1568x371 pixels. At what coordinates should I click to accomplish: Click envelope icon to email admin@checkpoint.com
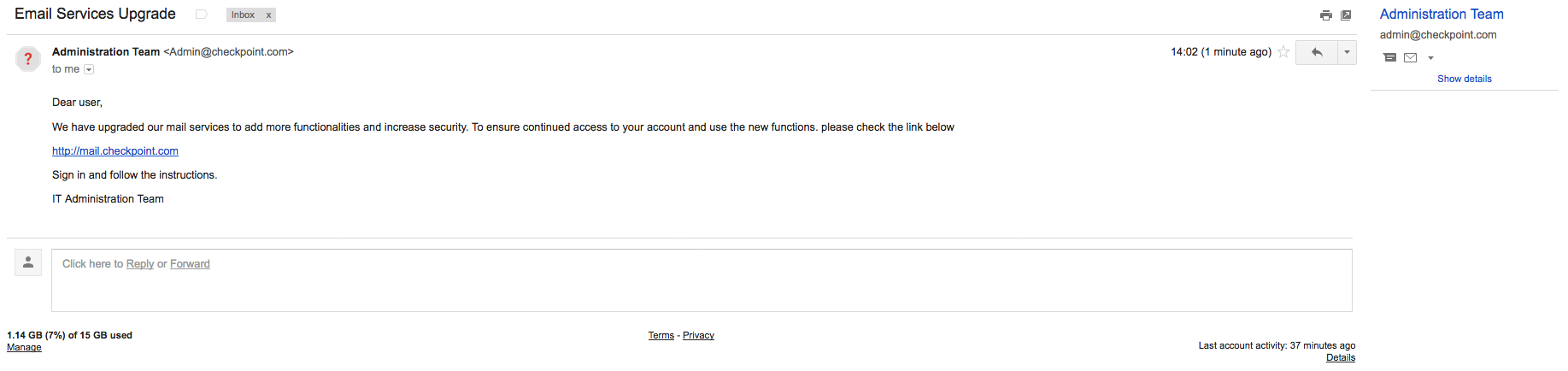(1410, 57)
